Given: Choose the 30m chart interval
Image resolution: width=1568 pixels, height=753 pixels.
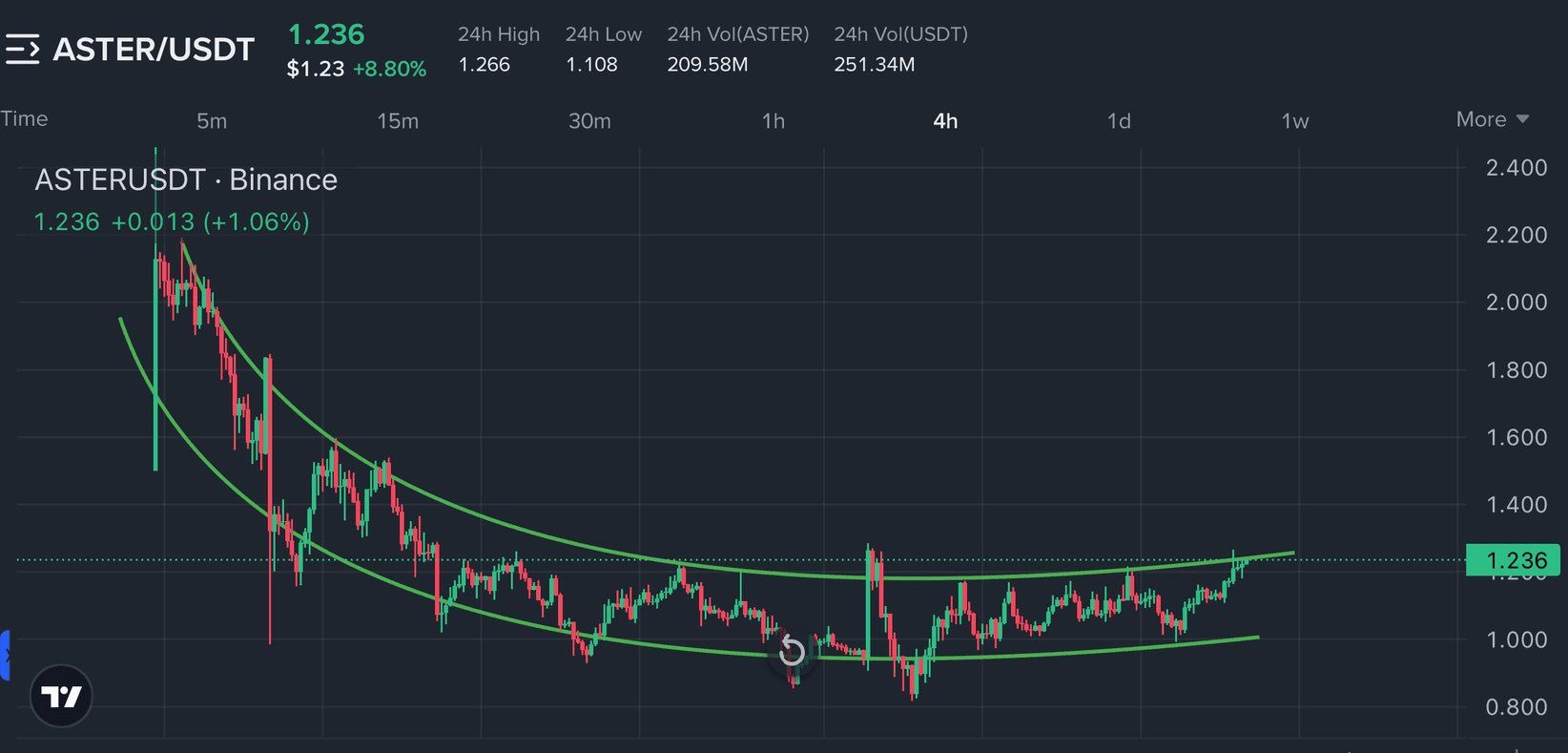Looking at the screenshot, I should click(589, 121).
